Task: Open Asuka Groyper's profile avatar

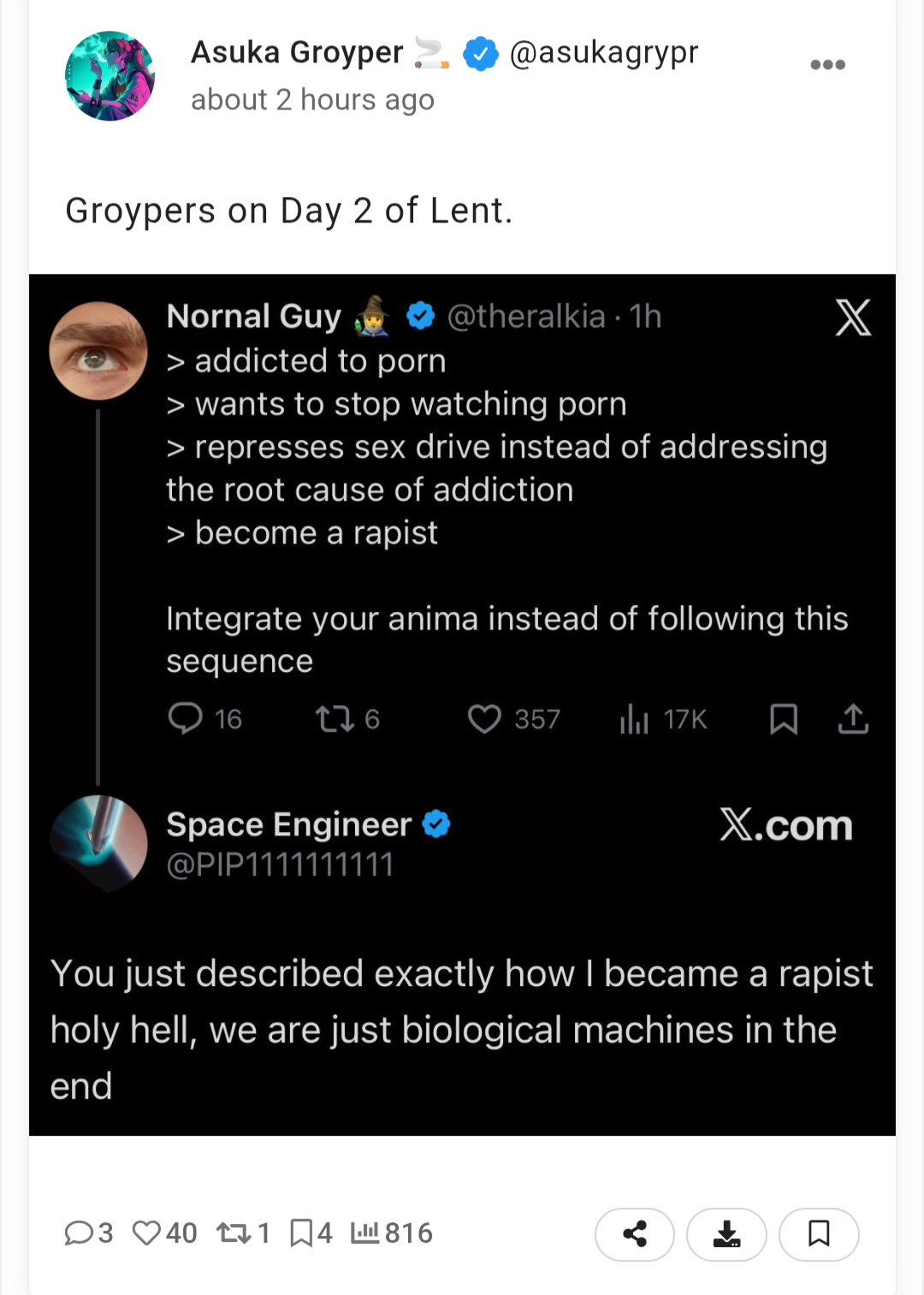Action: coord(110,76)
